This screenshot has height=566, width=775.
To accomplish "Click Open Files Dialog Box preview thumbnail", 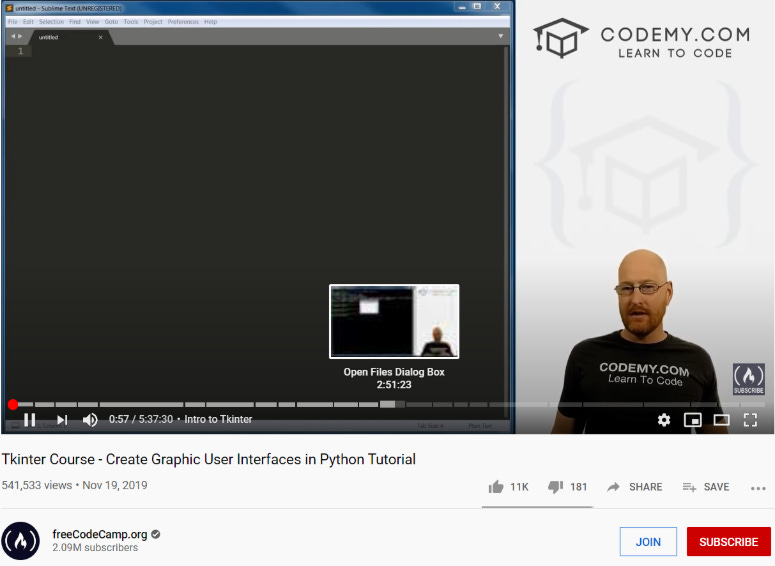I will click(394, 321).
